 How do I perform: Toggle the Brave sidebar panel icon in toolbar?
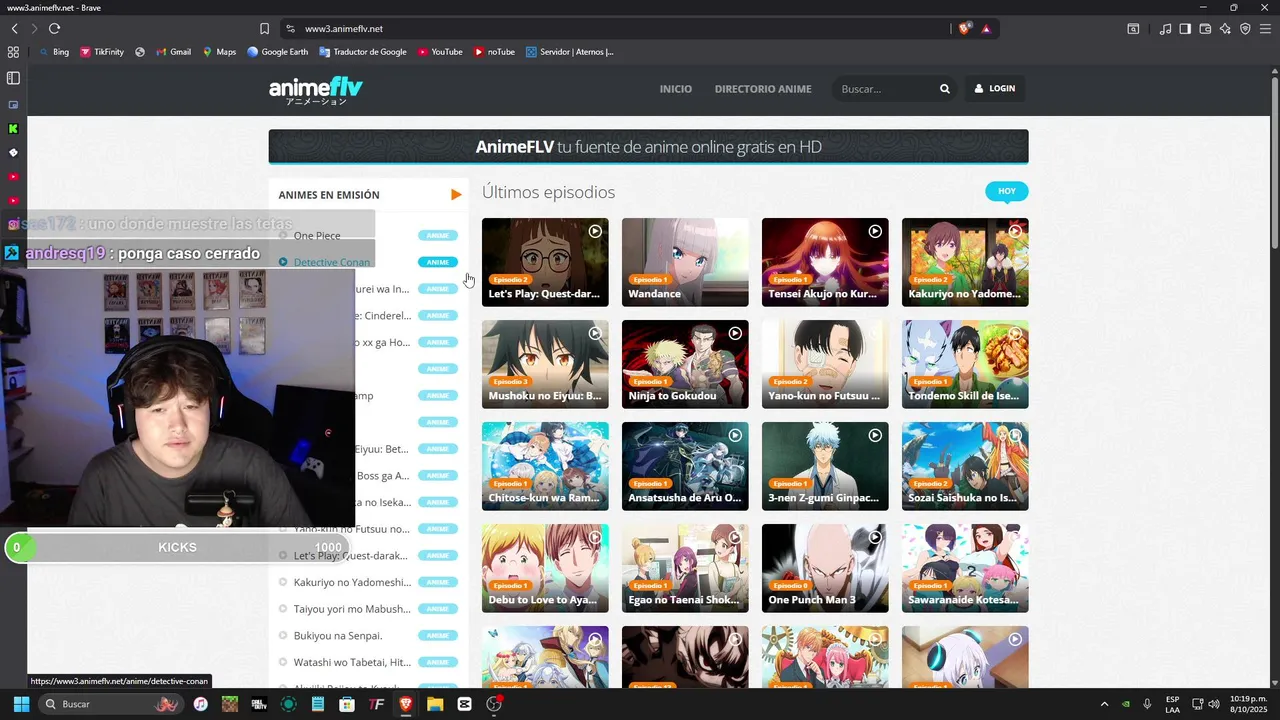pyautogui.click(x=1185, y=29)
